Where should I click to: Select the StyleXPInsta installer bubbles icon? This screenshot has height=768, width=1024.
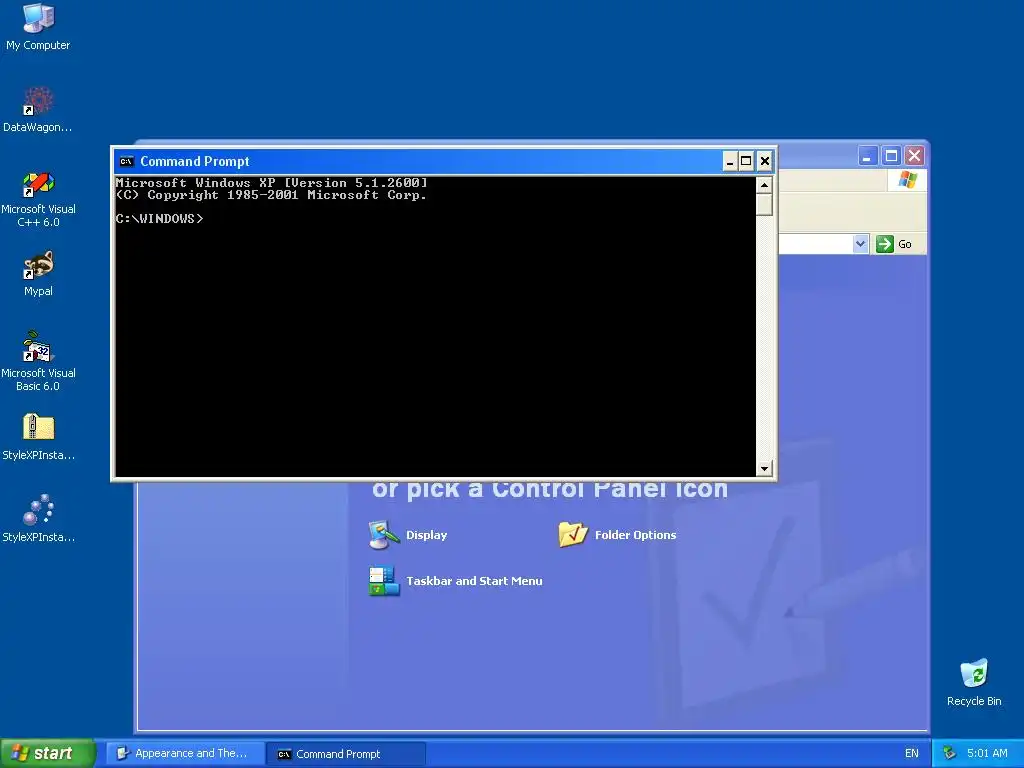click(x=38, y=510)
